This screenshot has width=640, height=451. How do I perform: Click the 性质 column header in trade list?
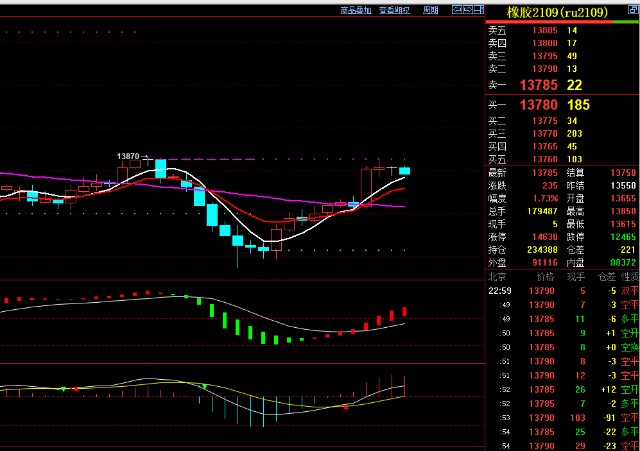click(629, 275)
